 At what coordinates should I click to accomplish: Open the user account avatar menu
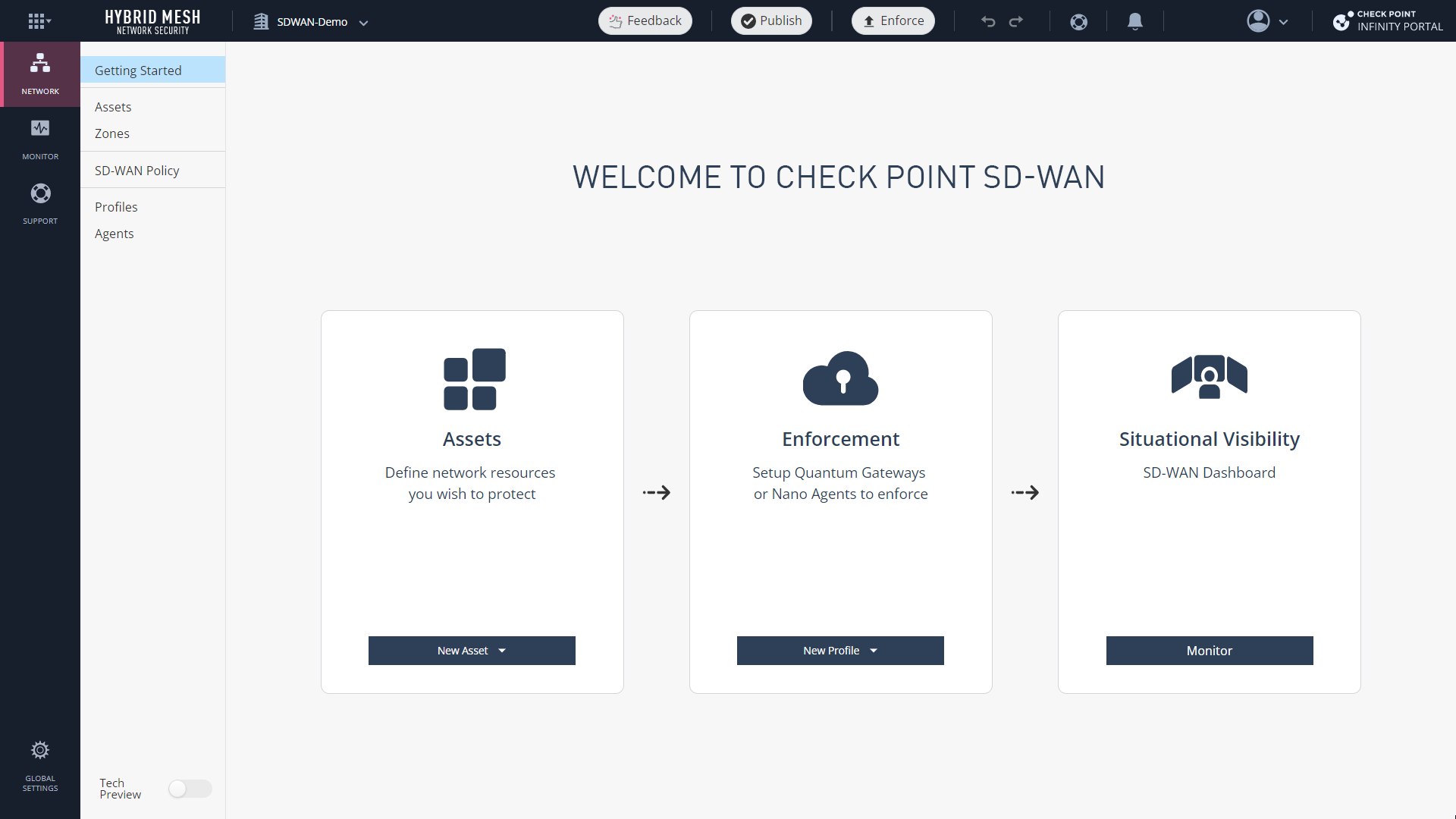(1258, 21)
